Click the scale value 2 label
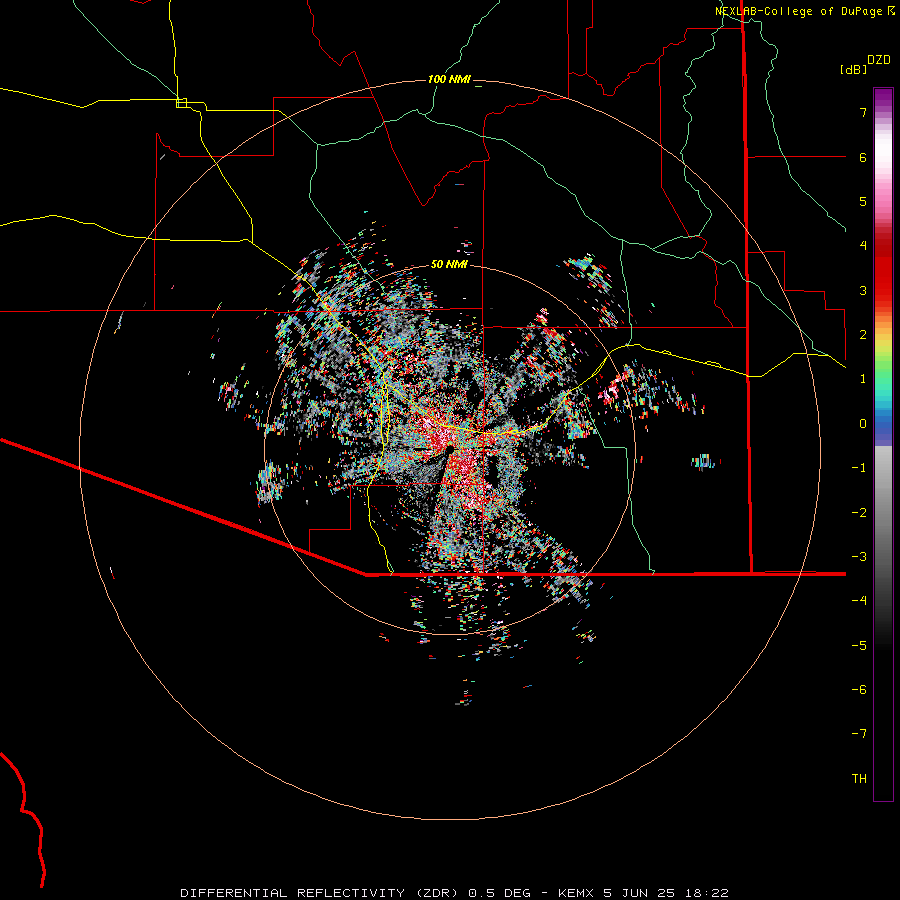This screenshot has width=900, height=900. (863, 335)
